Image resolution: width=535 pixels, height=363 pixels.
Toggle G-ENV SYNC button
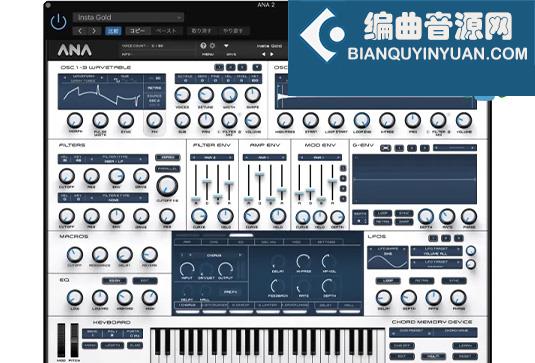pos(404,213)
